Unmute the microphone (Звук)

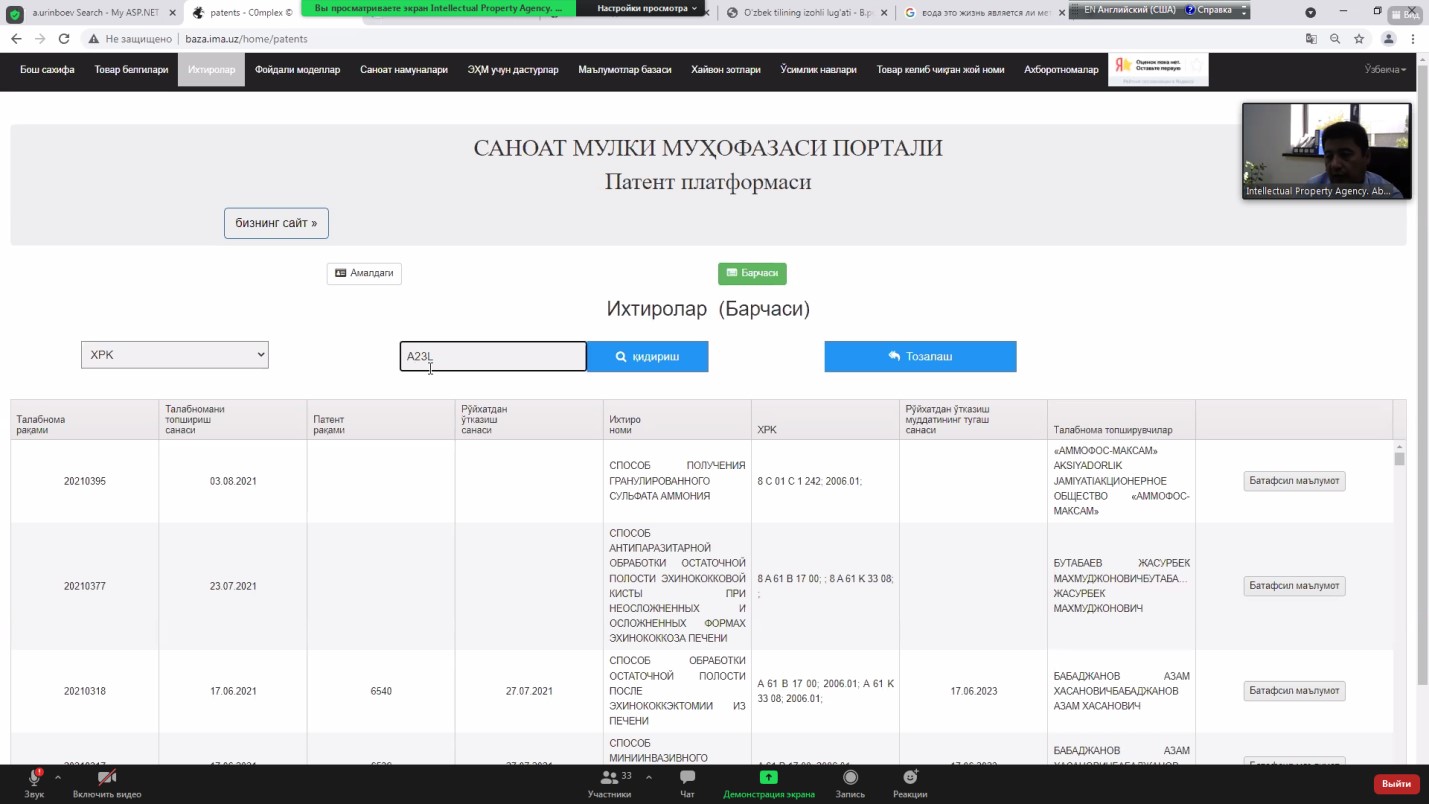click(x=34, y=778)
